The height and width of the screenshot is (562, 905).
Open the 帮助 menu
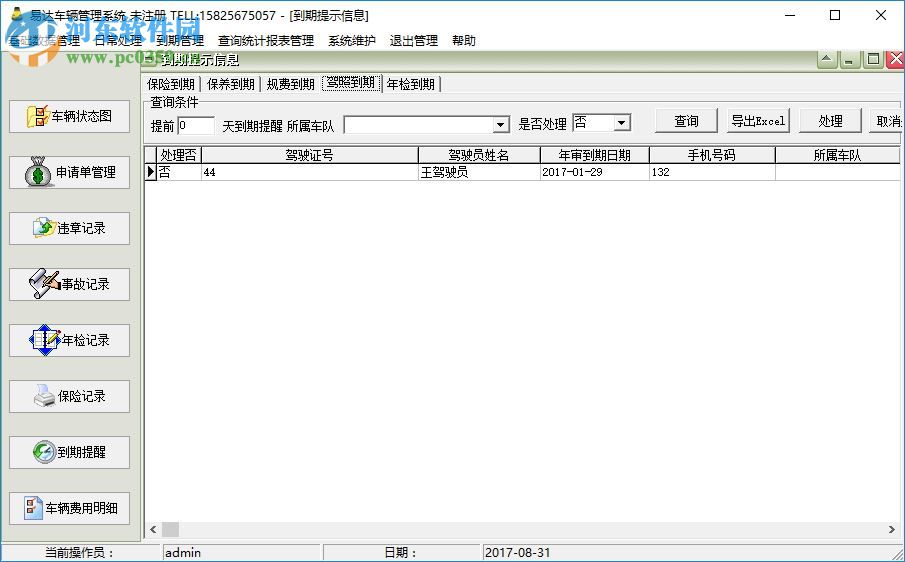[464, 40]
